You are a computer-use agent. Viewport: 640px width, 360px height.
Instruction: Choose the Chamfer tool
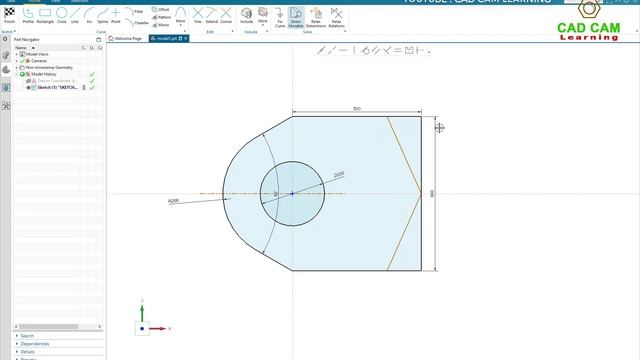[x=136, y=22]
